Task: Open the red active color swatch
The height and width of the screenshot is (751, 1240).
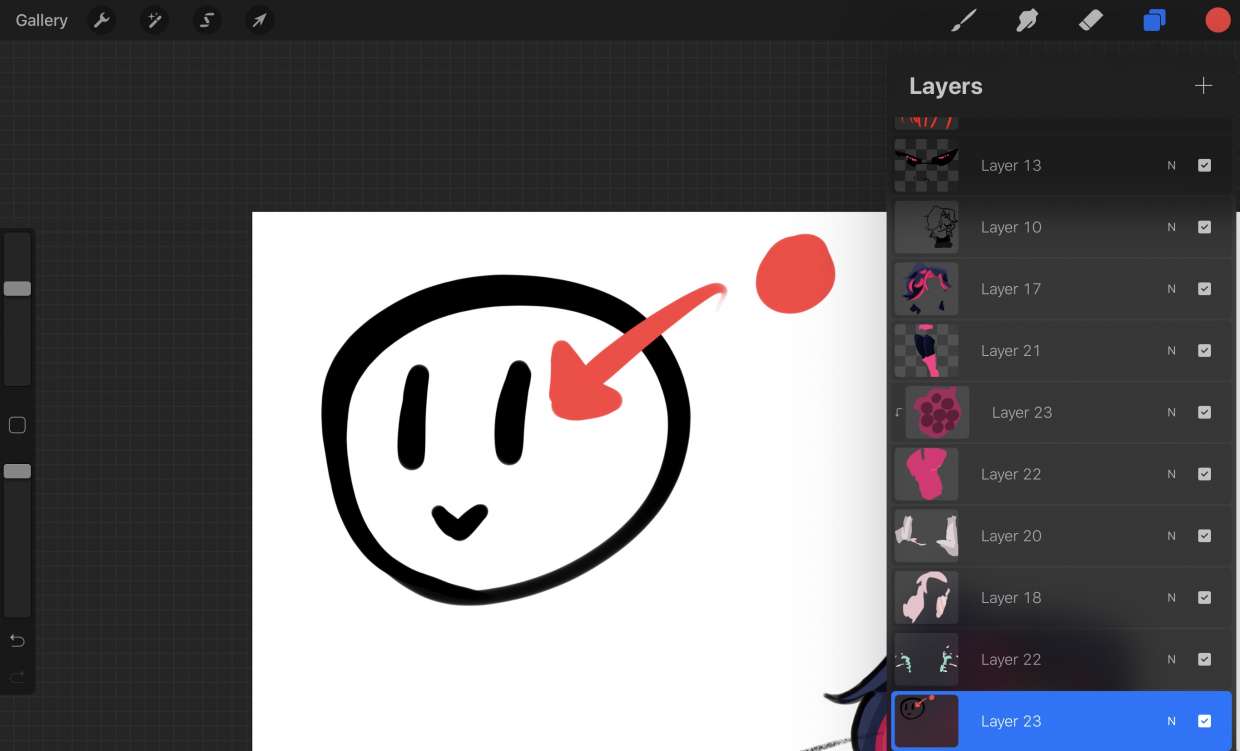Action: coord(1217,20)
